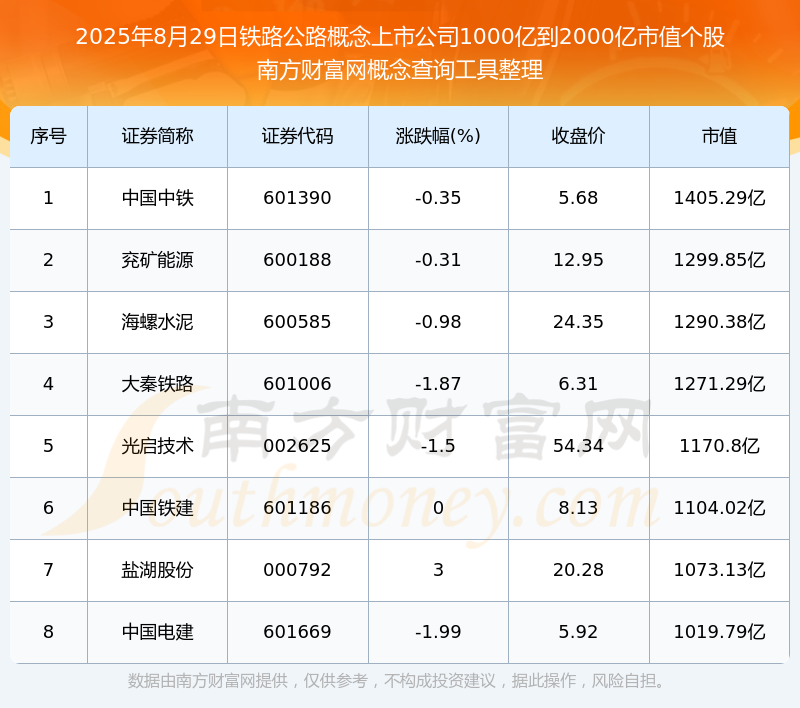Select stock code 600585
The height and width of the screenshot is (708, 800).
(297, 322)
